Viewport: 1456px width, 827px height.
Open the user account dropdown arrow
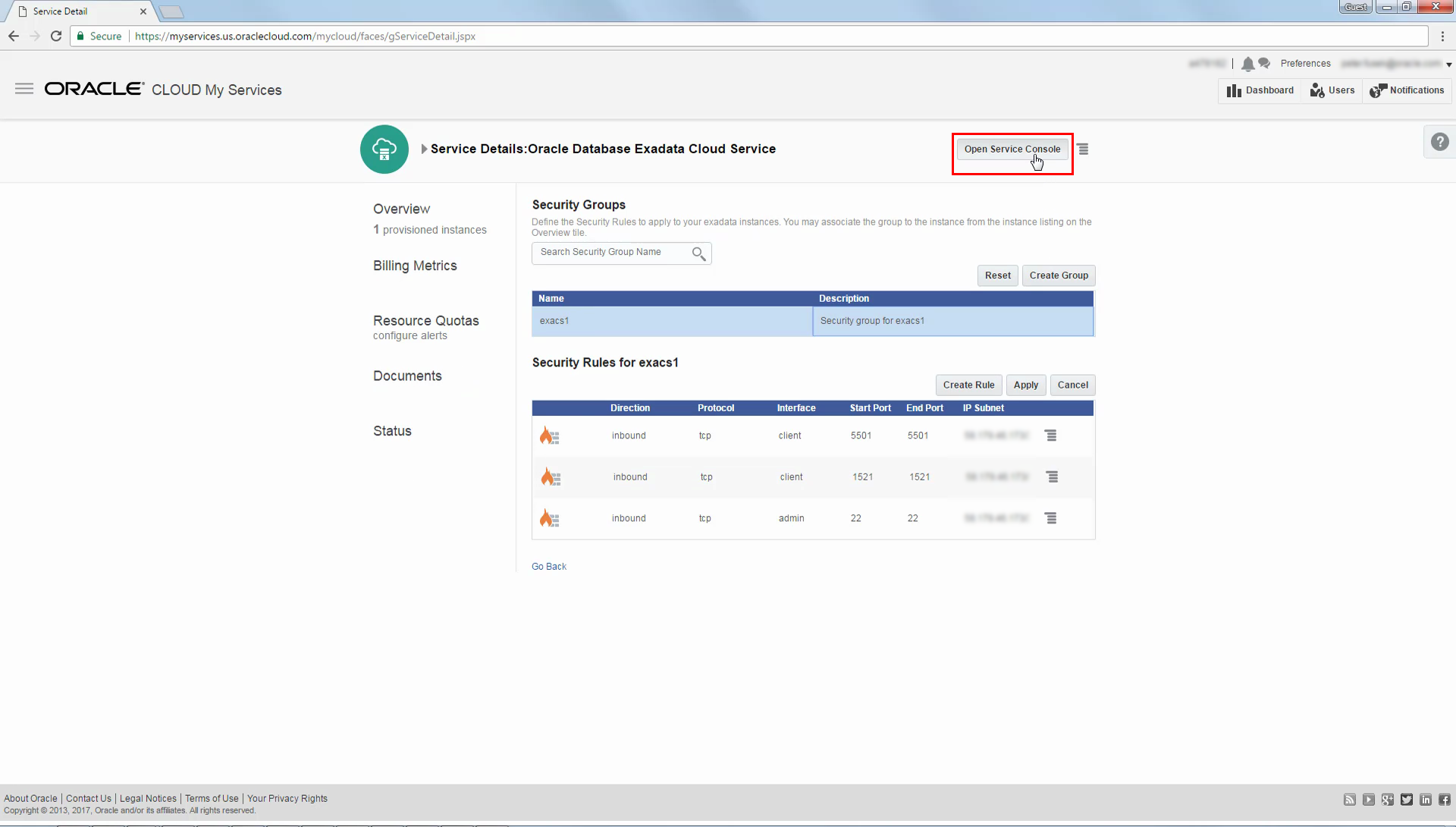1448,65
